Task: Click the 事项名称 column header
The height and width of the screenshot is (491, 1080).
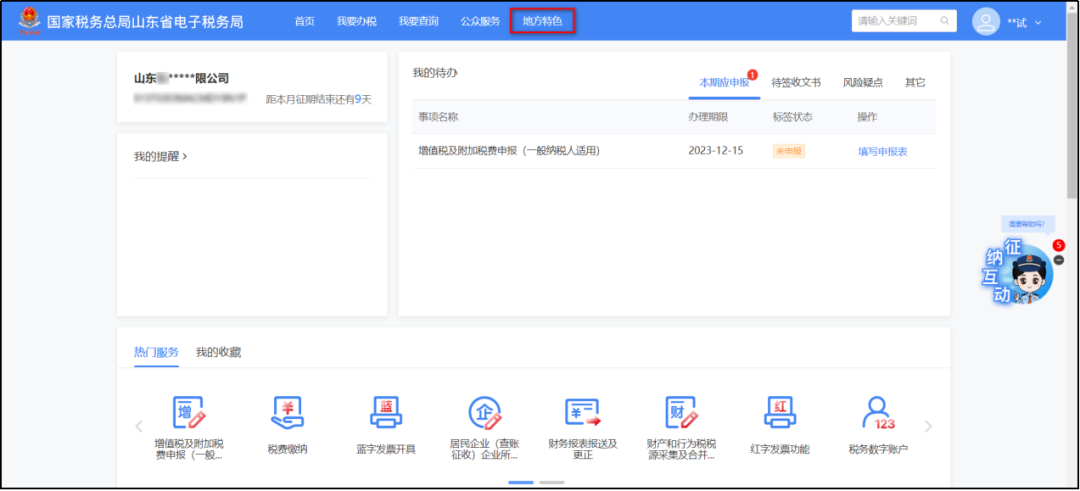Action: pyautogui.click(x=438, y=117)
